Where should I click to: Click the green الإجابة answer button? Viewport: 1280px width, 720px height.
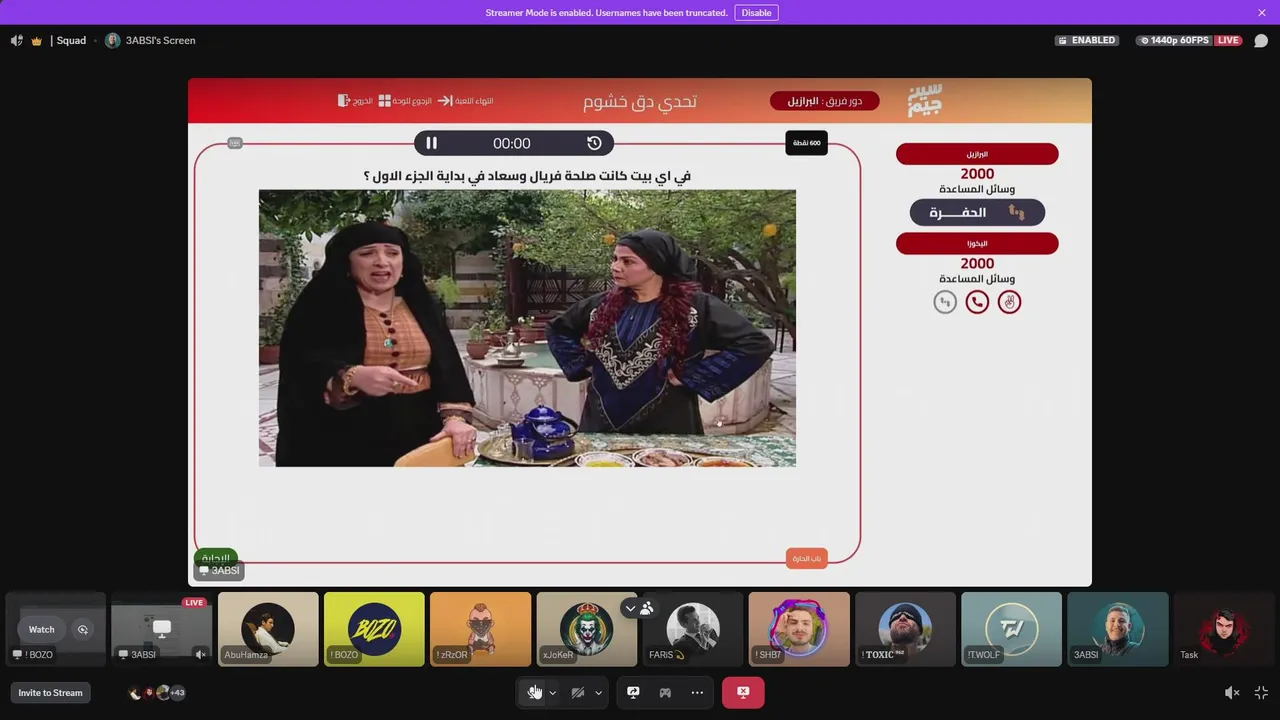[215, 557]
